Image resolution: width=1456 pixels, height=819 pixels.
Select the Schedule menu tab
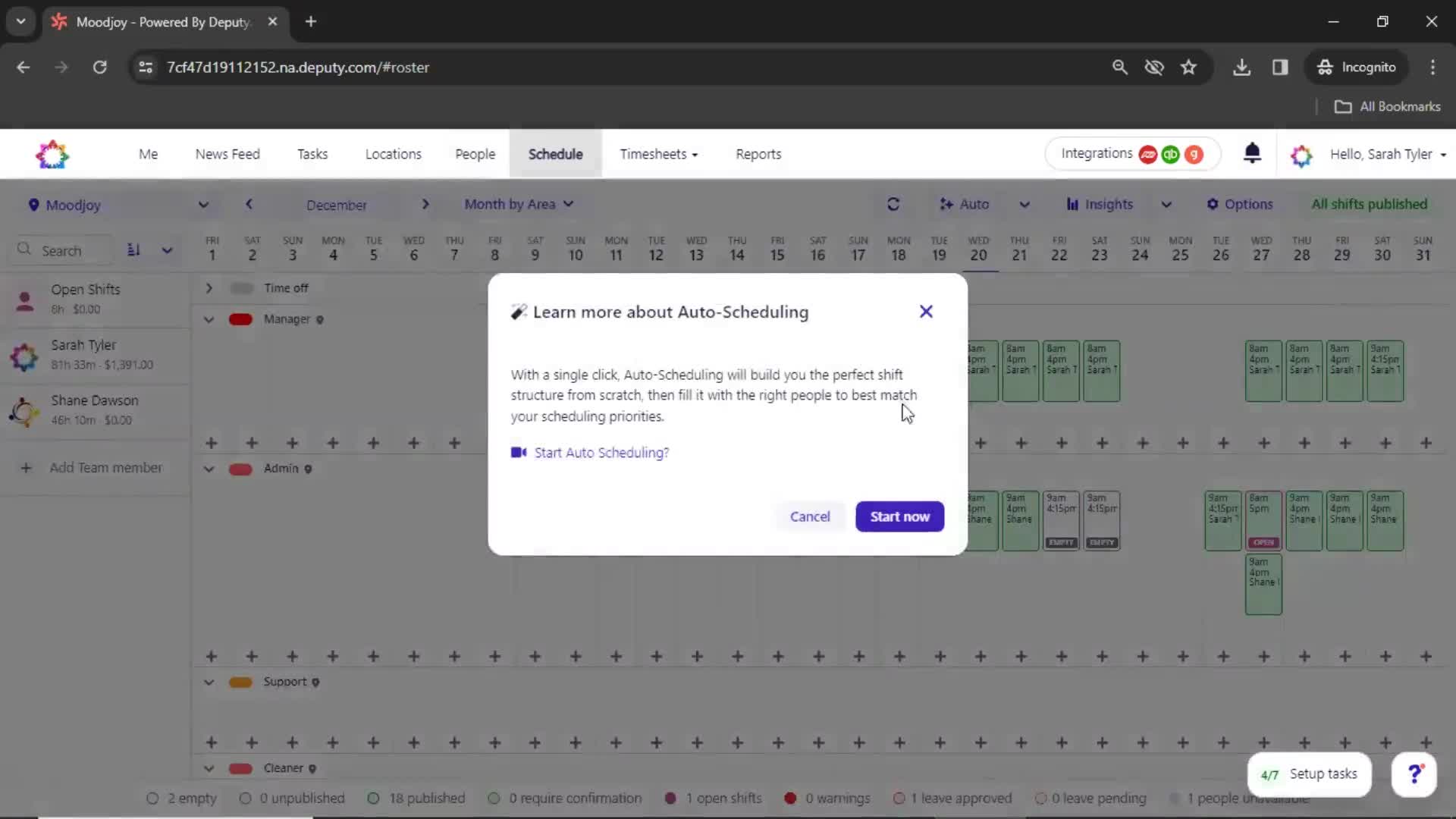(555, 154)
